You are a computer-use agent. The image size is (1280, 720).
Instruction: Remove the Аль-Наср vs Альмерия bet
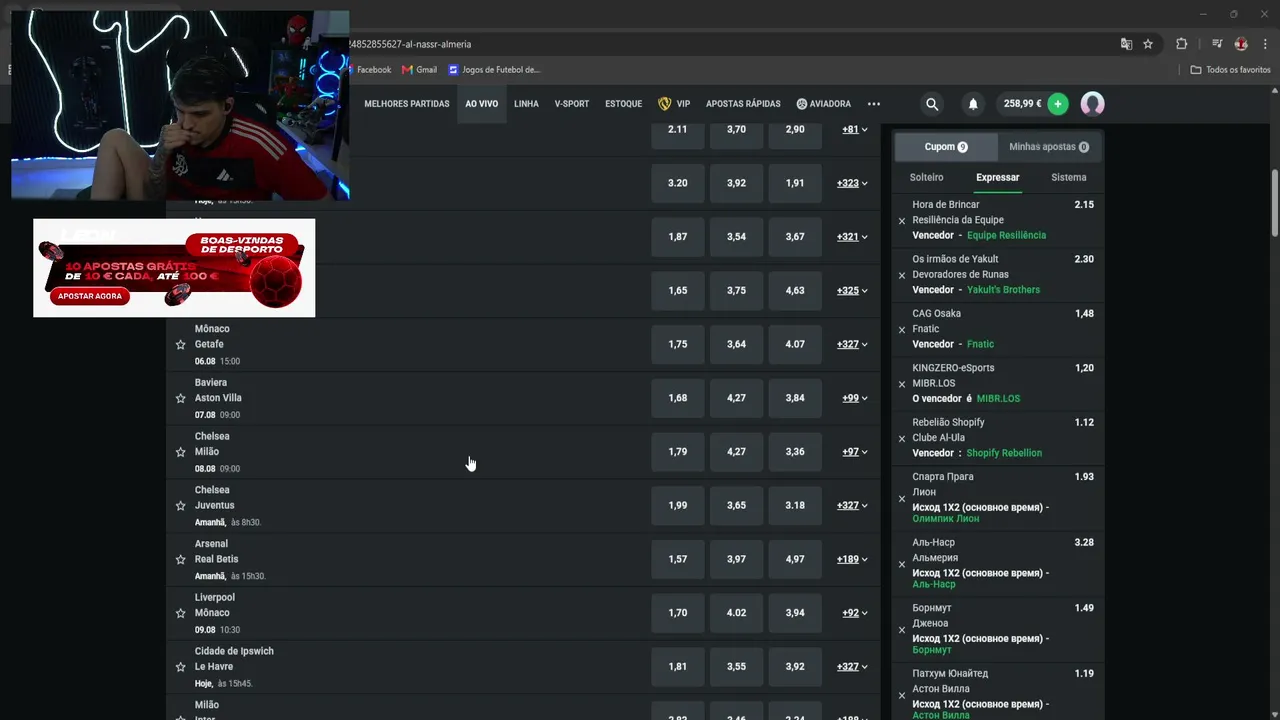[x=902, y=564]
